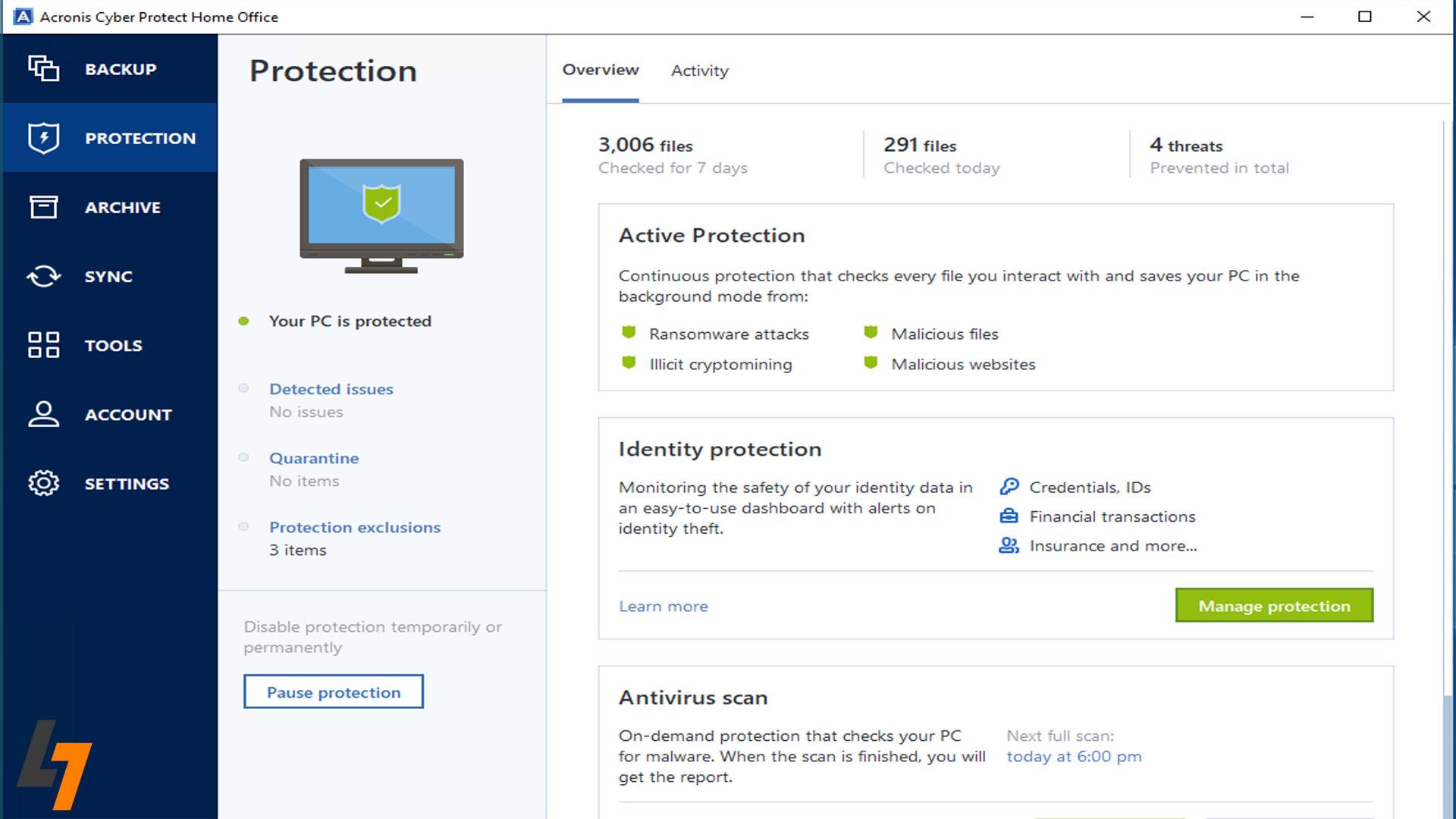Select the Detected issues status indicator
Screen dimensions: 1456x819
point(243,388)
